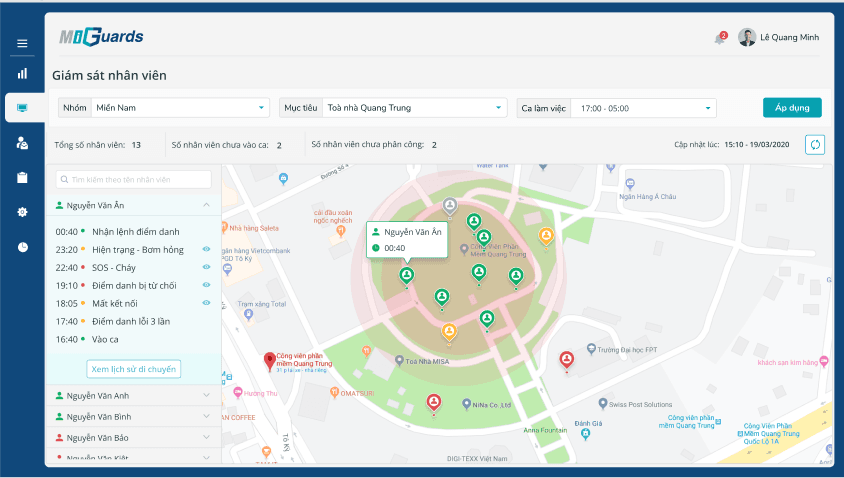This screenshot has height=478, width=844.
Task: Open the bar chart statistics sidebar icon
Action: (22, 74)
